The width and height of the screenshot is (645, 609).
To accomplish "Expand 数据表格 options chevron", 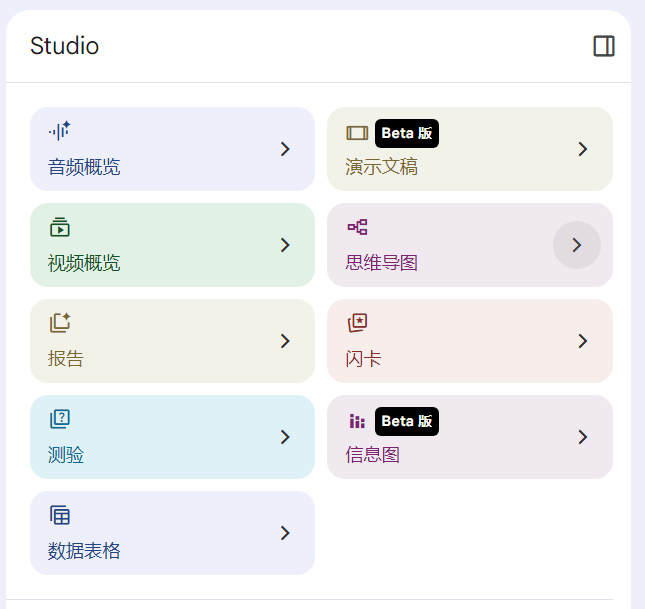I will 285,533.
